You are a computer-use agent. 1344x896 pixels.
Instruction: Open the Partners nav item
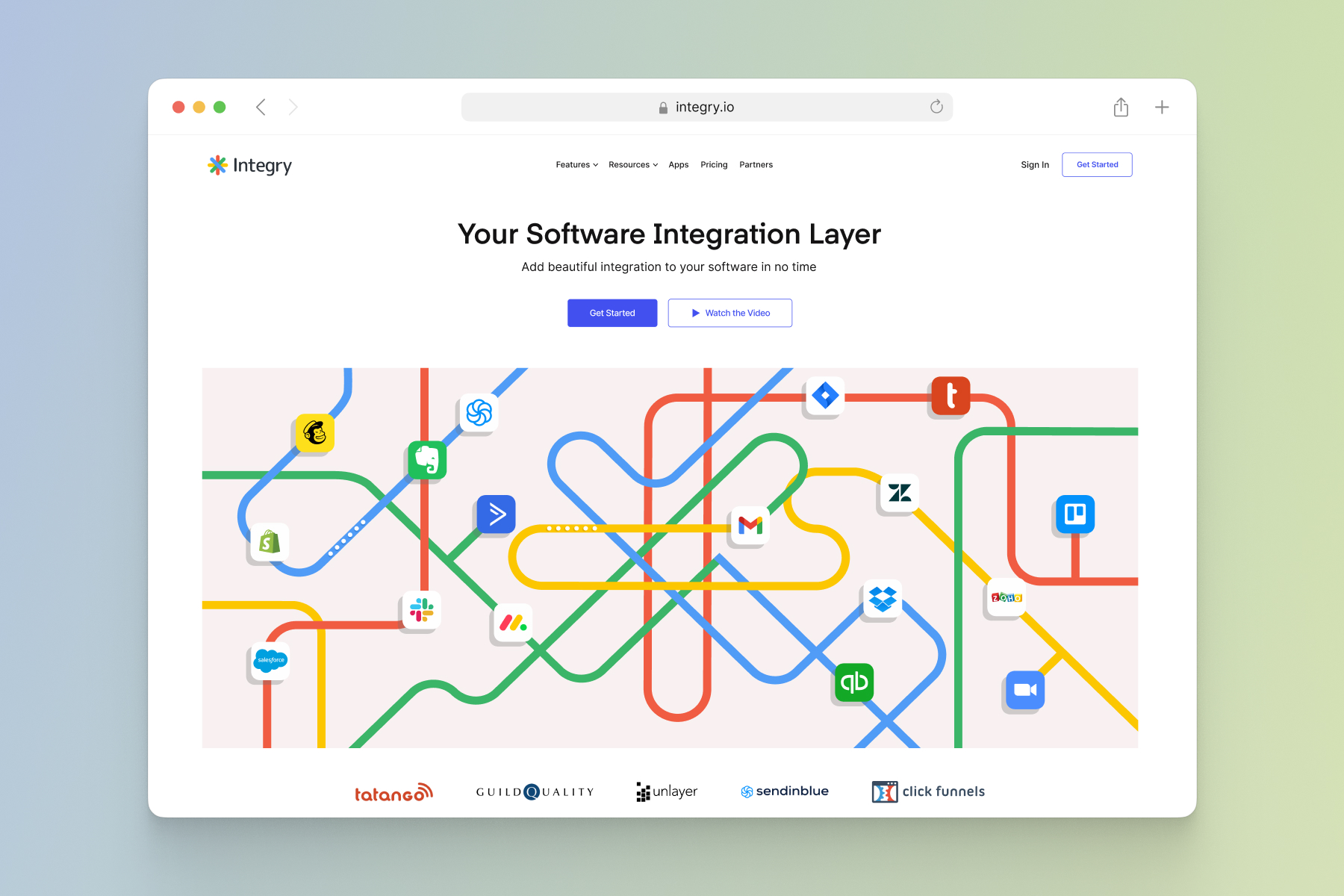pos(756,165)
